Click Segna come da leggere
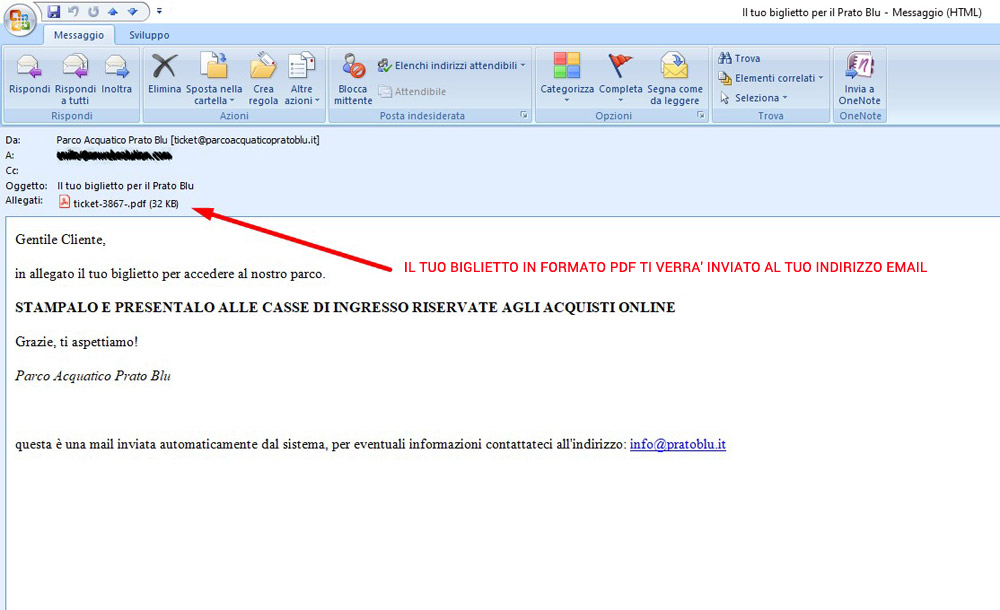 (675, 78)
